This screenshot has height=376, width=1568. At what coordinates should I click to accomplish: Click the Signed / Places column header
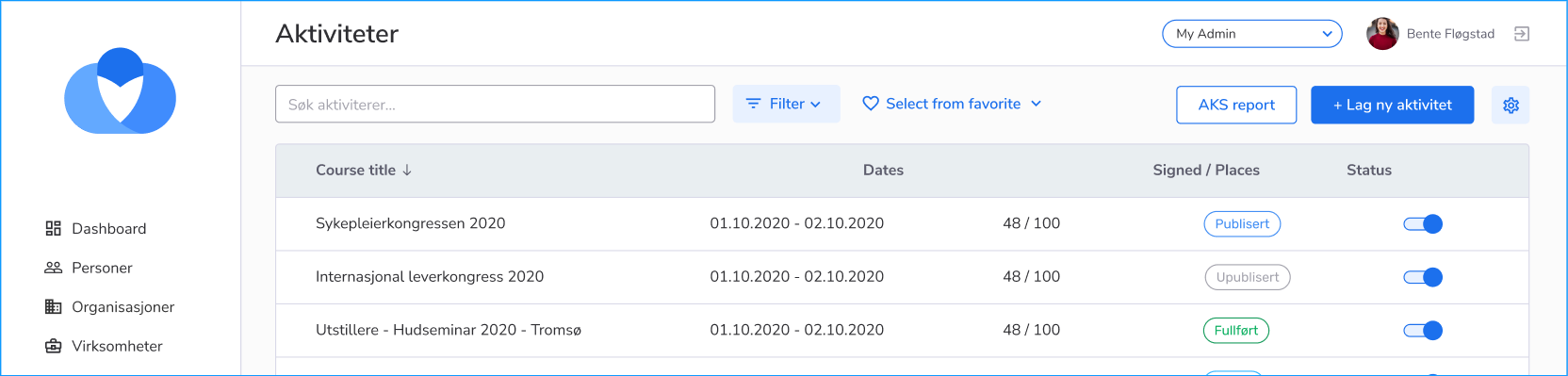[1206, 170]
